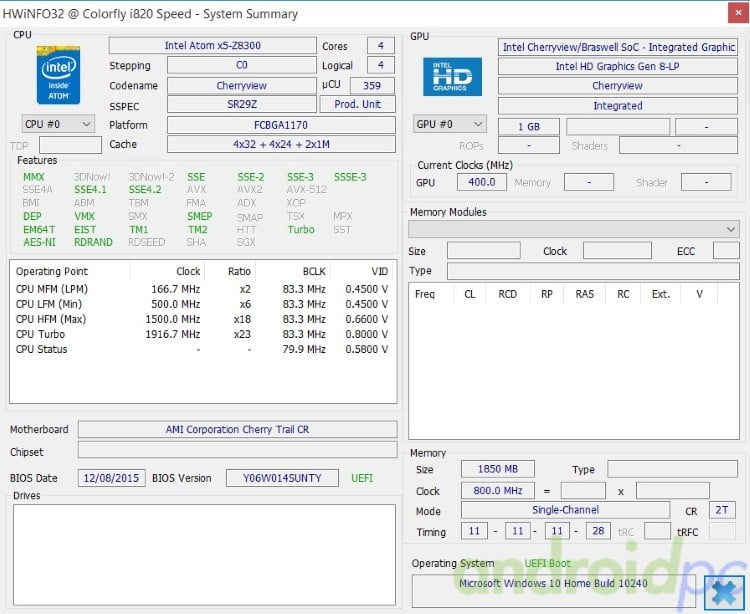Click the Intel HD Graphics logo
This screenshot has width=750, height=614.
tap(452, 77)
